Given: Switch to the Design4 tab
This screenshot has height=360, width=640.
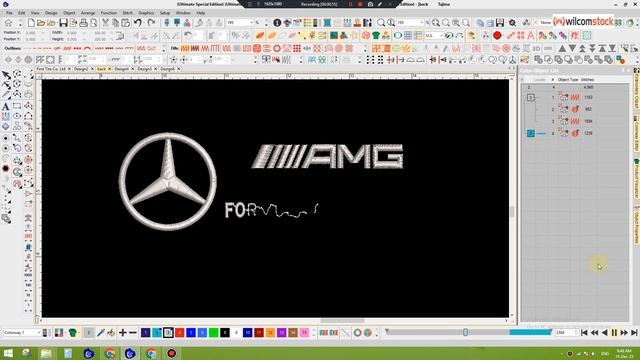Looking at the screenshot, I should coord(121,69).
